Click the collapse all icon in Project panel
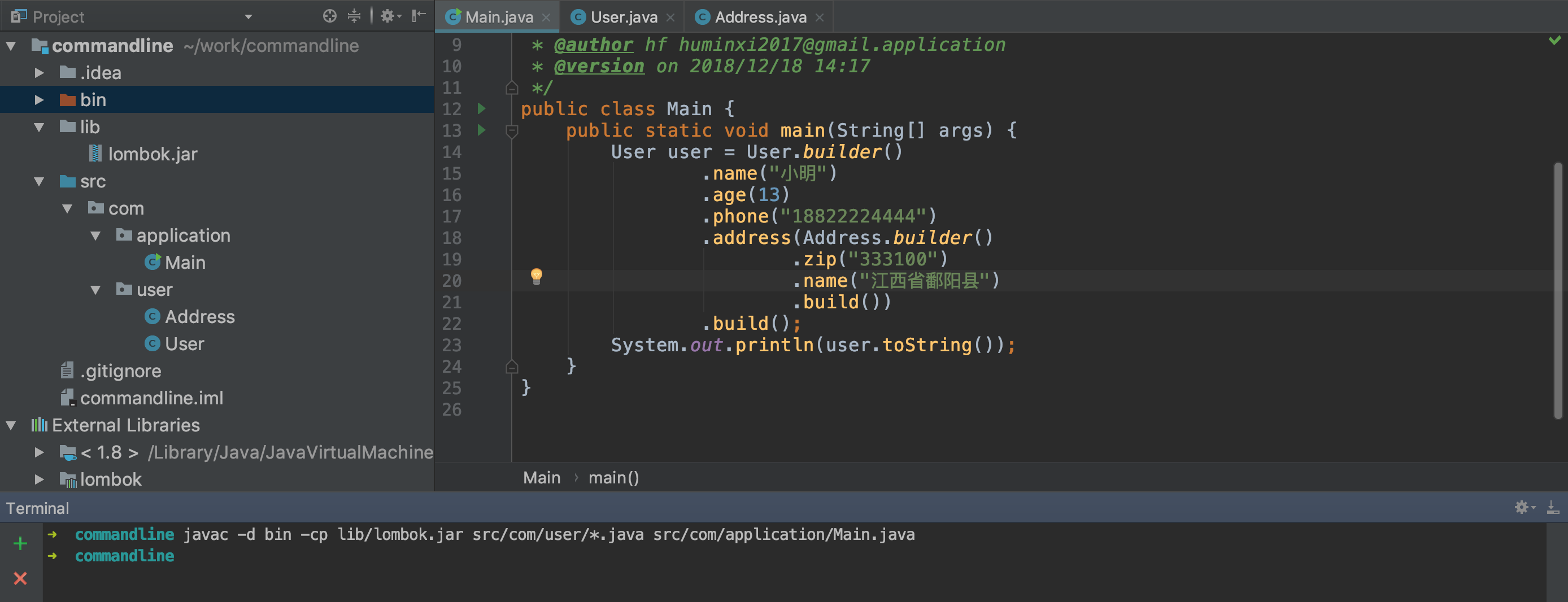This screenshot has width=1568, height=602. pyautogui.click(x=354, y=16)
